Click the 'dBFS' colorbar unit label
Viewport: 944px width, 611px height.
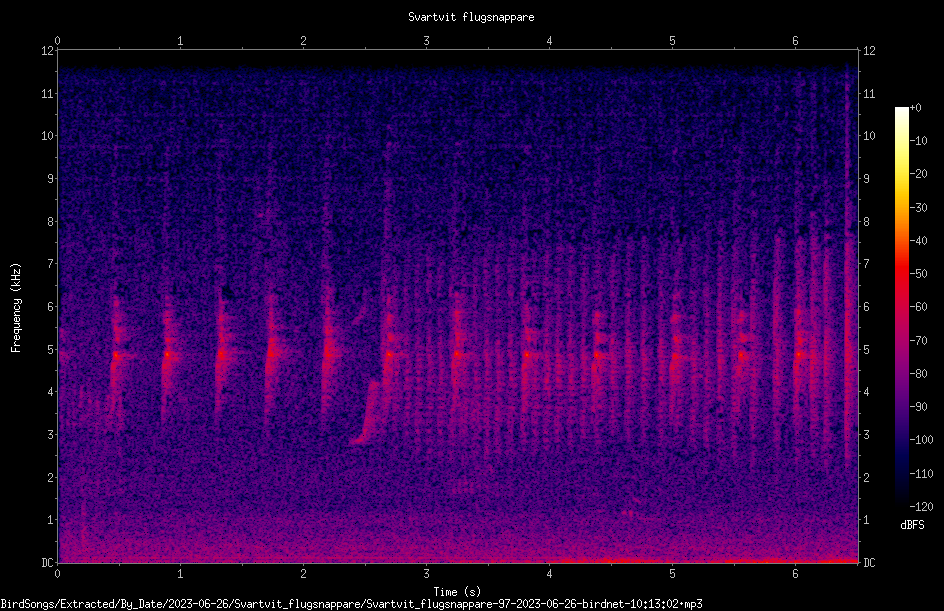(912, 525)
